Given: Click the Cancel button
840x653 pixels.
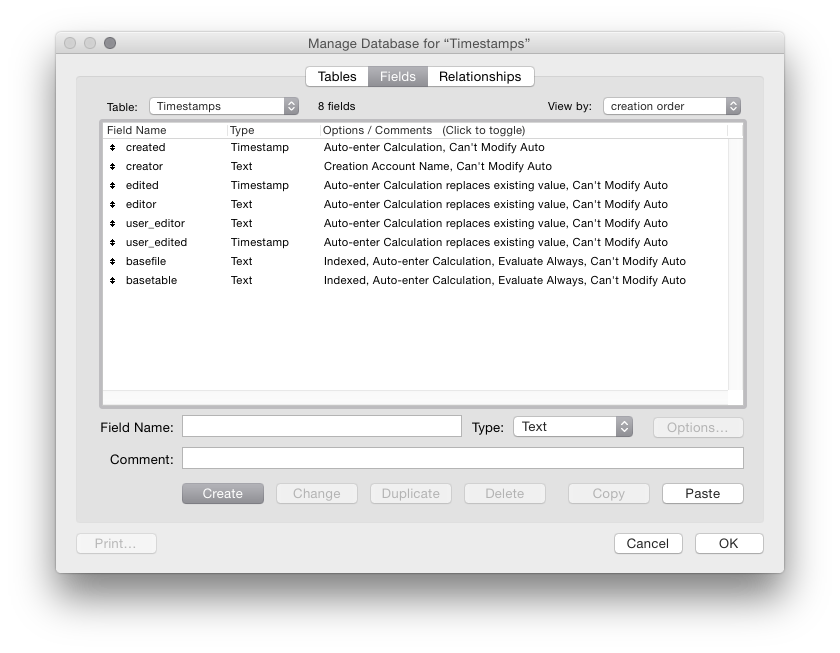Looking at the screenshot, I should pos(647,544).
